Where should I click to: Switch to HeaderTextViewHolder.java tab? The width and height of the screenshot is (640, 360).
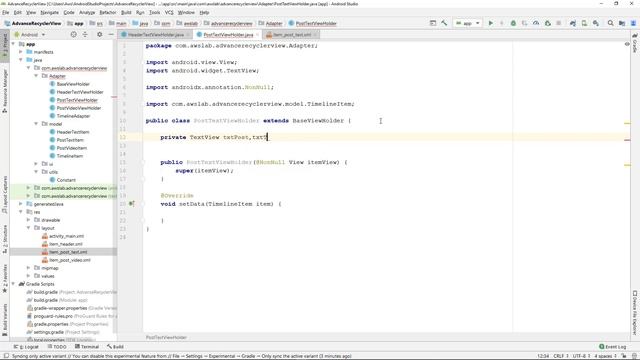[x=156, y=35]
